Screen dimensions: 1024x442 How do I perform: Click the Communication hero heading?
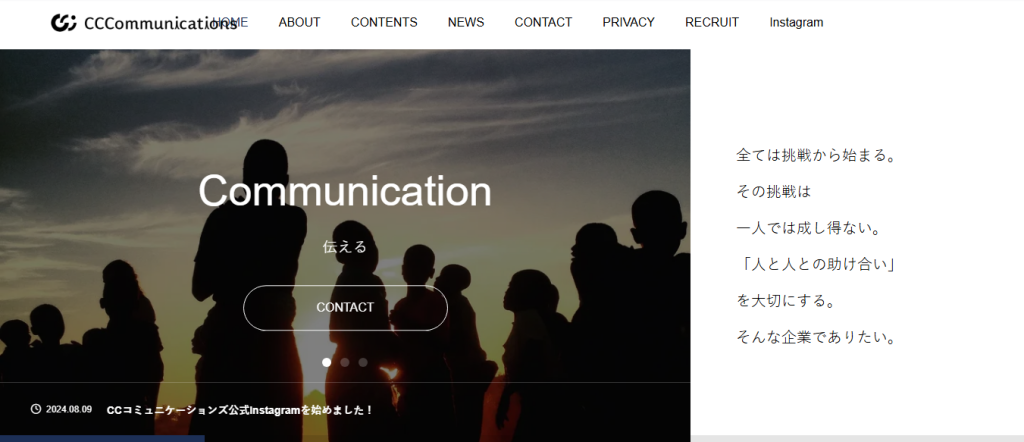pos(345,191)
